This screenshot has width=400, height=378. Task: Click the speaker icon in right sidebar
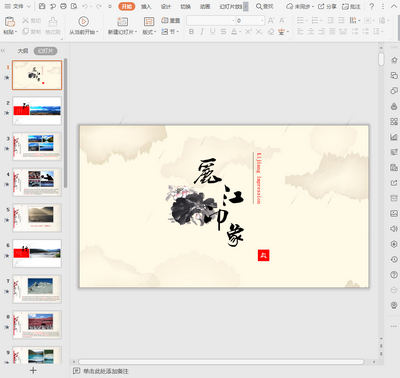point(394,229)
